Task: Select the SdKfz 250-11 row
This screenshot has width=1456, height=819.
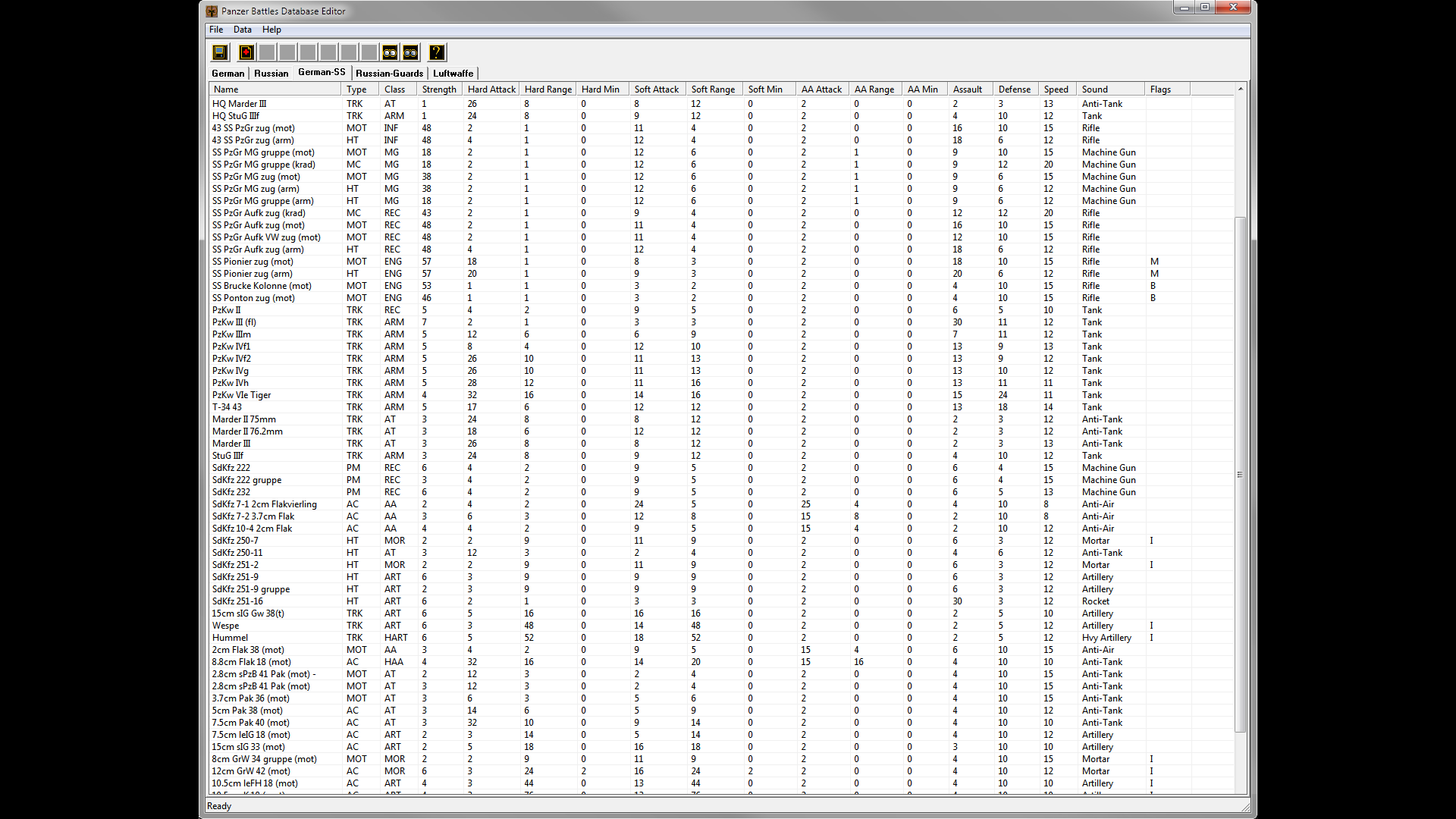Action: 722,553
